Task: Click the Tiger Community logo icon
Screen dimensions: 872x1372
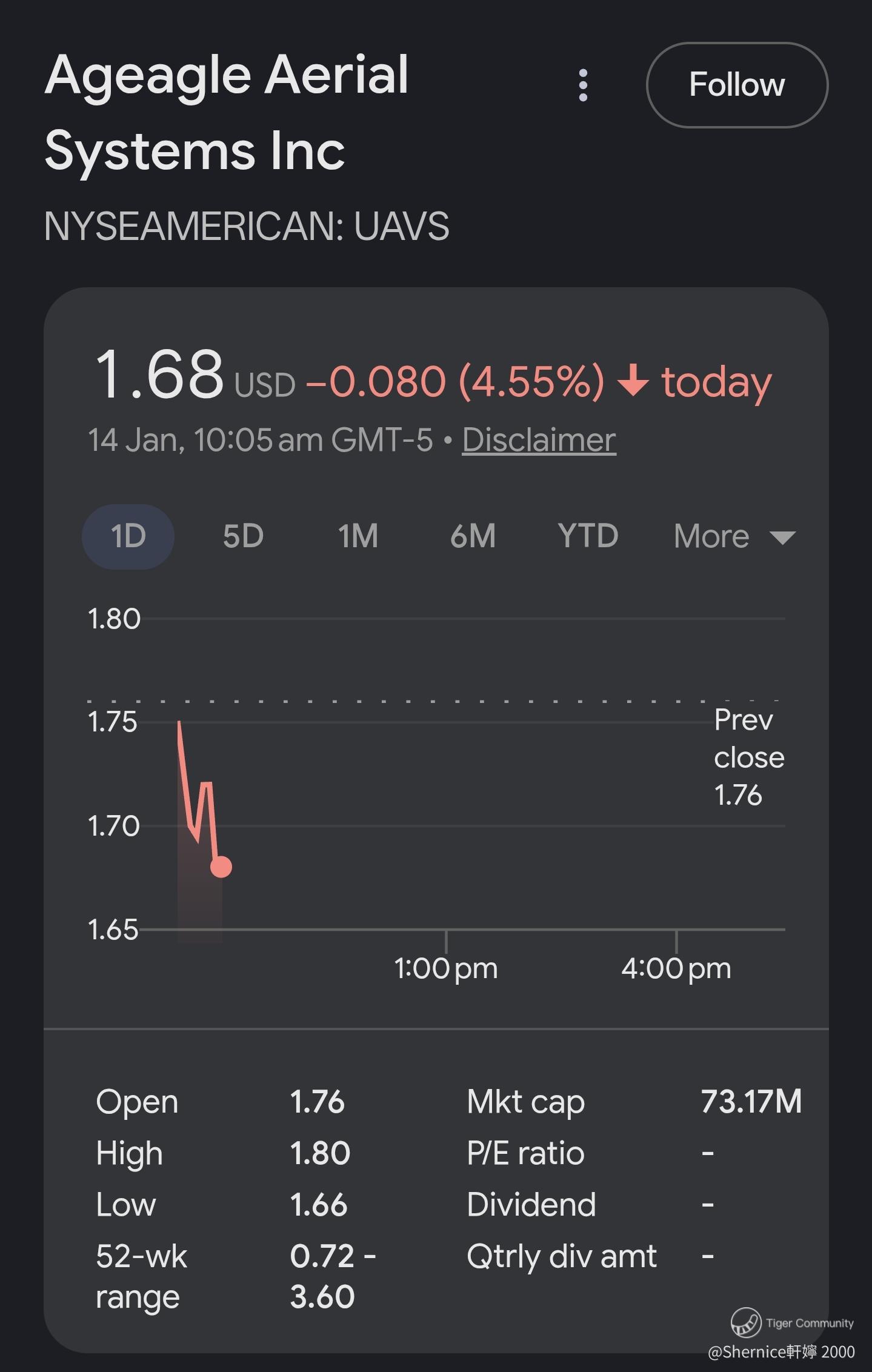Action: [745, 1323]
